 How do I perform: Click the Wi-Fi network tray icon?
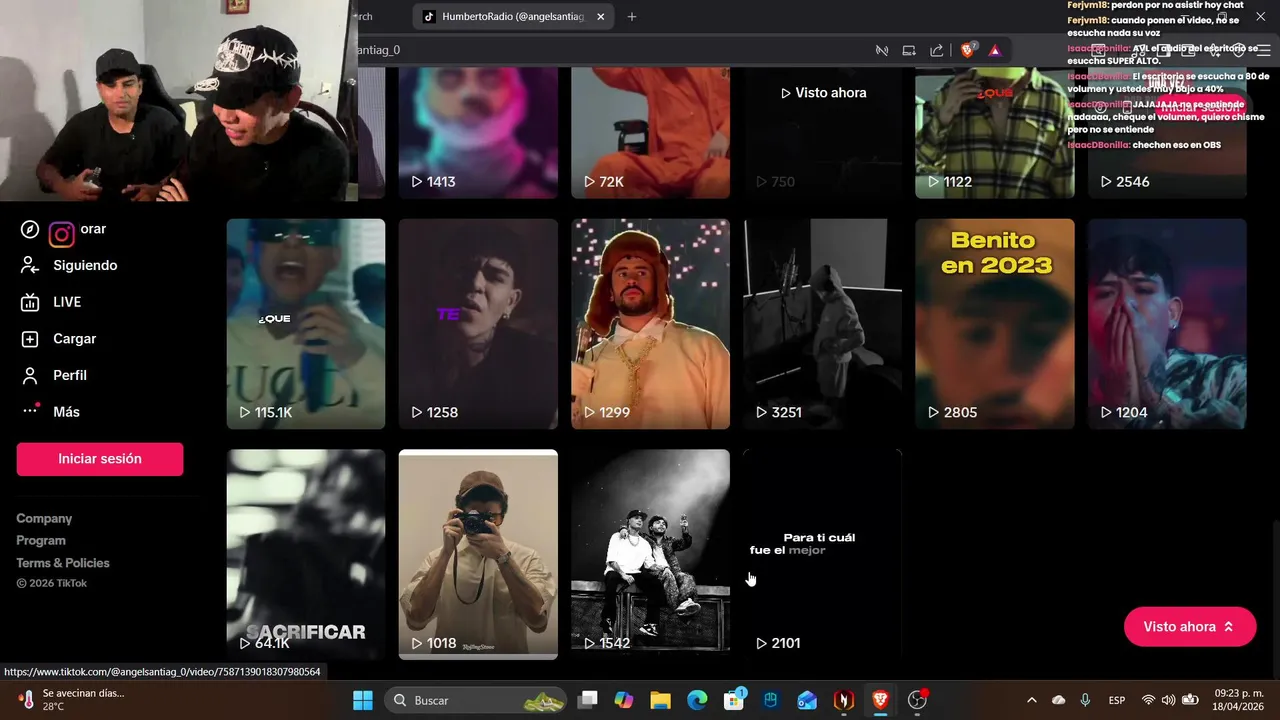tap(1148, 700)
